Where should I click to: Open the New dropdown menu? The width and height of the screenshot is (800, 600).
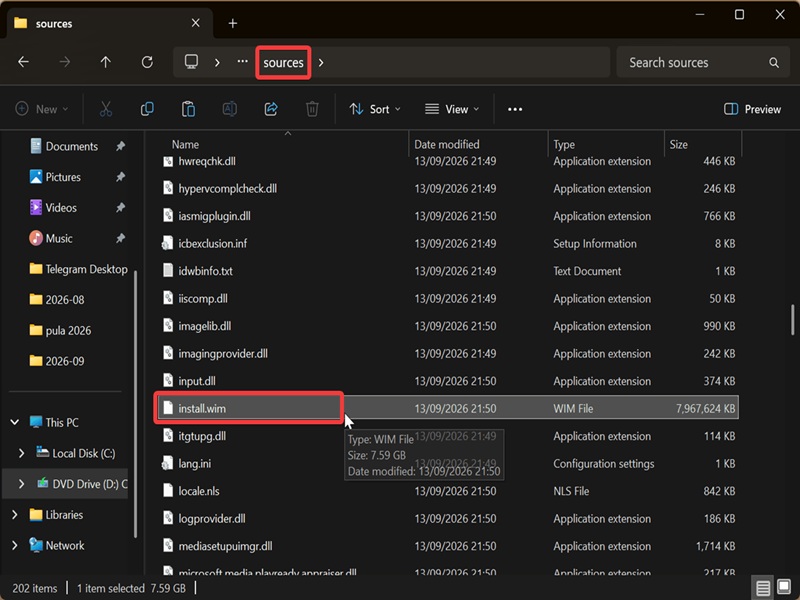[42, 109]
